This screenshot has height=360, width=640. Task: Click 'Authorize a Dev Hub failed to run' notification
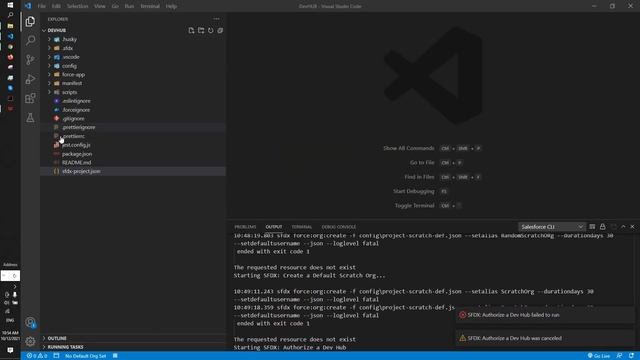(x=545, y=315)
